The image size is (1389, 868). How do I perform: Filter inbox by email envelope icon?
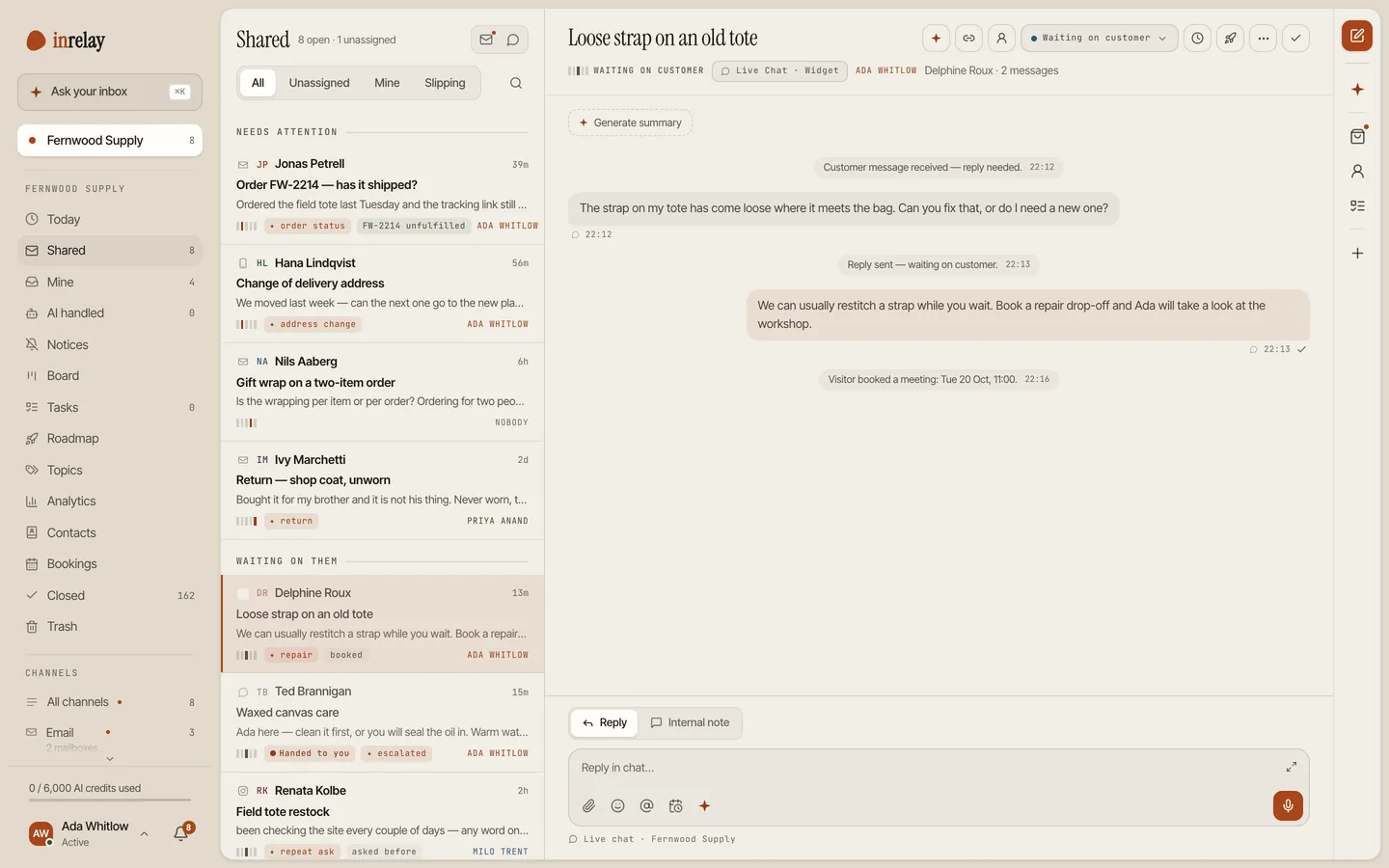tap(486, 40)
